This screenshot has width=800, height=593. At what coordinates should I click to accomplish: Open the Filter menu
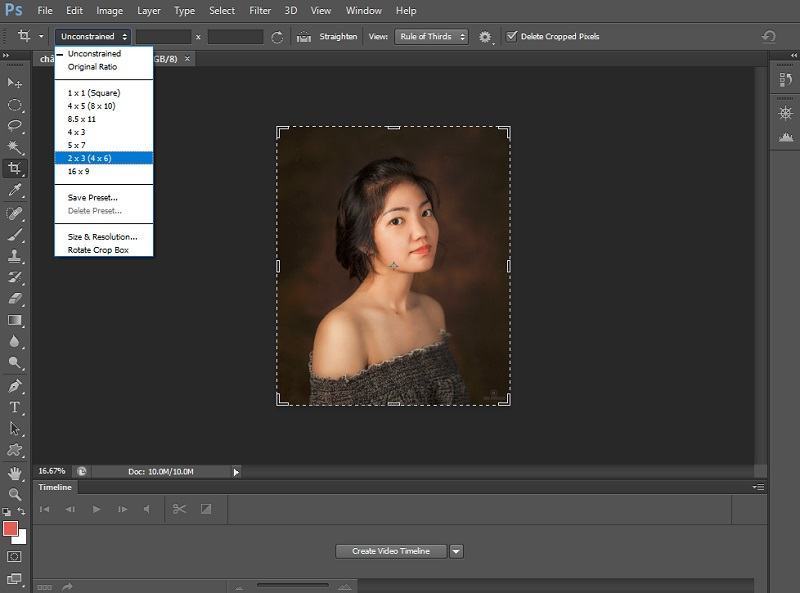point(260,11)
